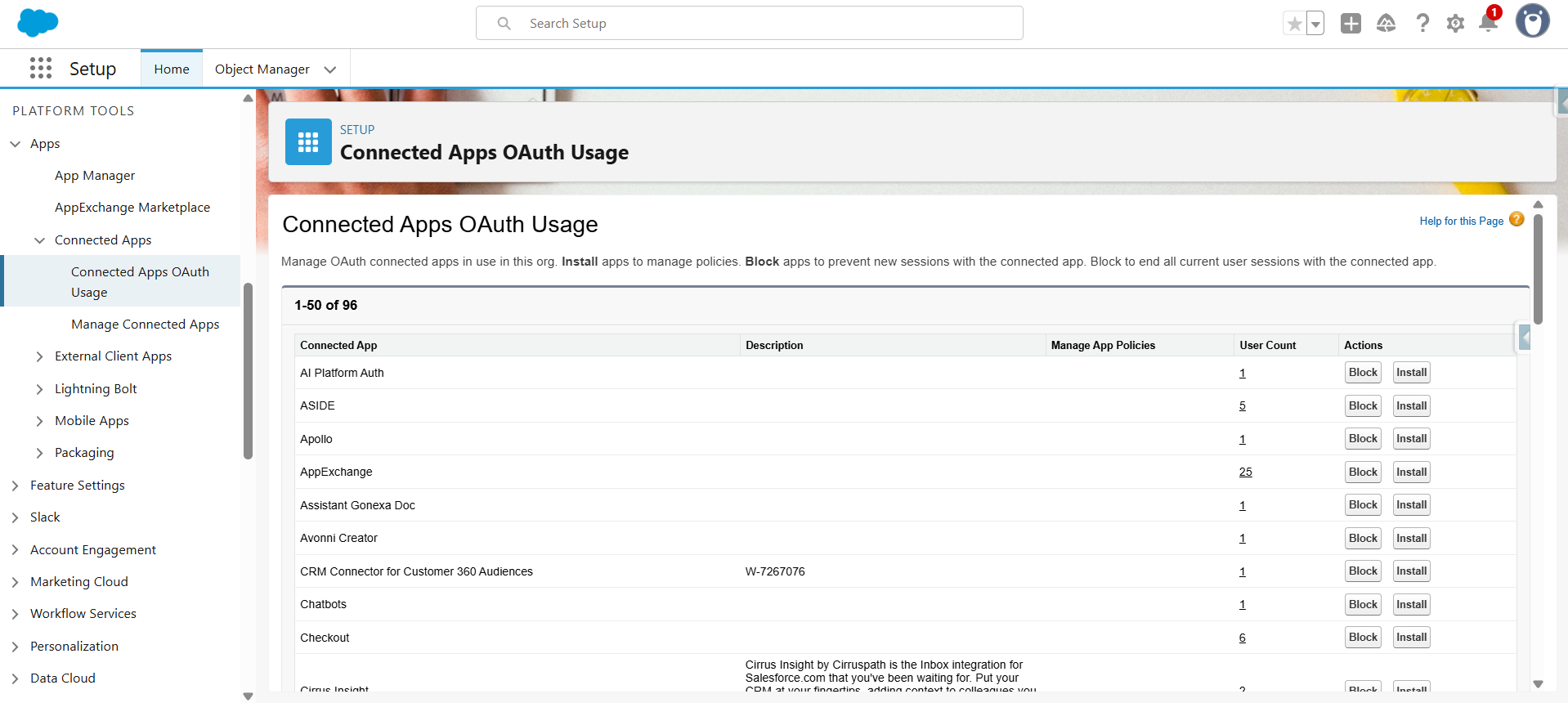
Task: Open Checkout user count 6 link
Action: 1242,638
